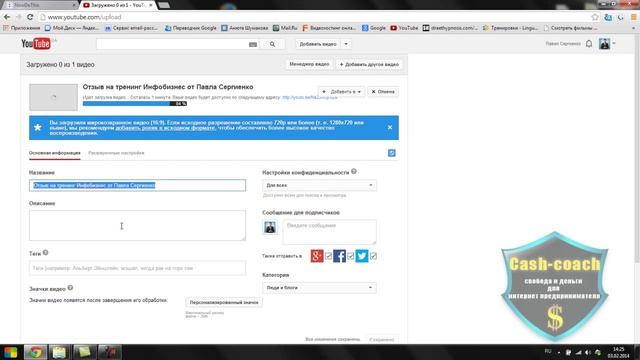
Task: Toggle the Twitter sharing checkbox
Action: pos(373,256)
